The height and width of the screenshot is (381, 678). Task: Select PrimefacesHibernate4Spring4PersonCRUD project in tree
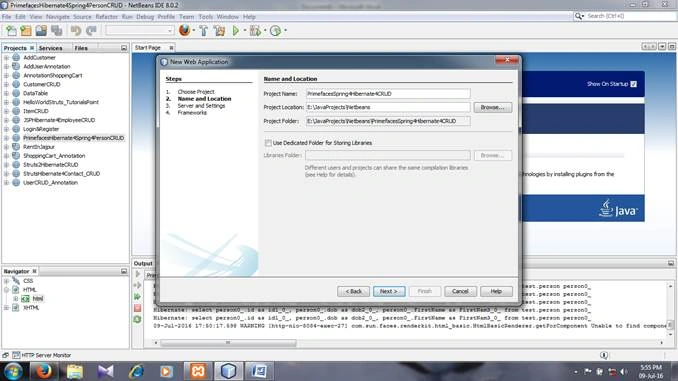click(74, 138)
